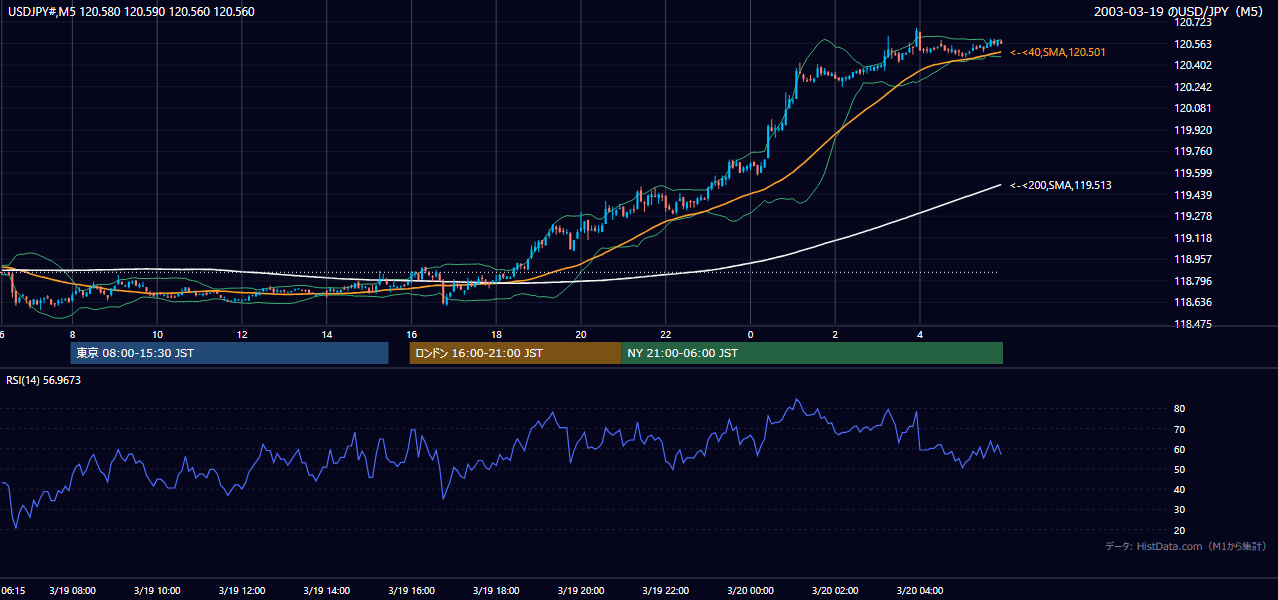Click hour tick 12 under price chart
Image resolution: width=1278 pixels, height=600 pixels.
(x=242, y=334)
